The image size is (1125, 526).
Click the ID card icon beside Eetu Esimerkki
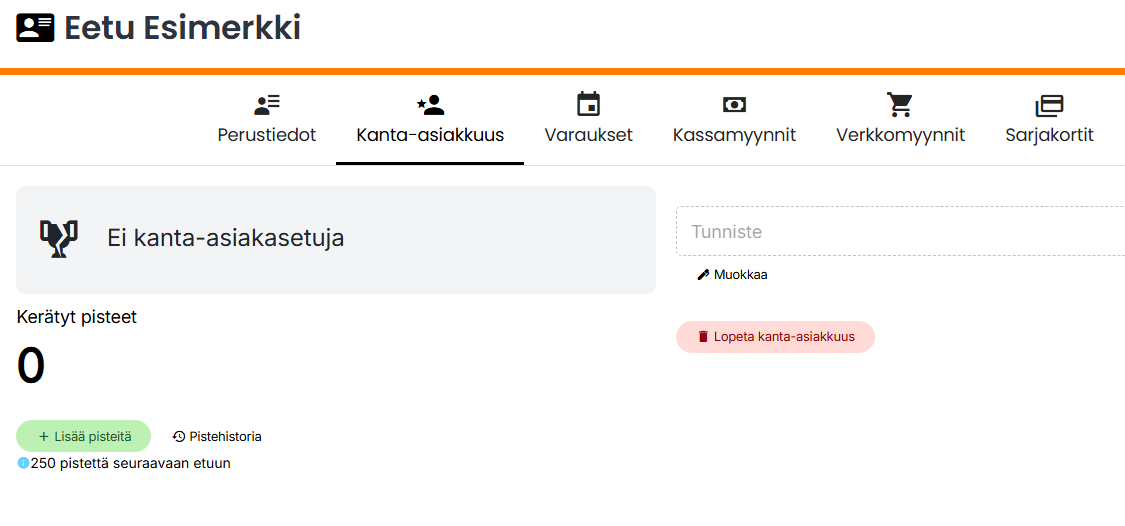pos(35,28)
